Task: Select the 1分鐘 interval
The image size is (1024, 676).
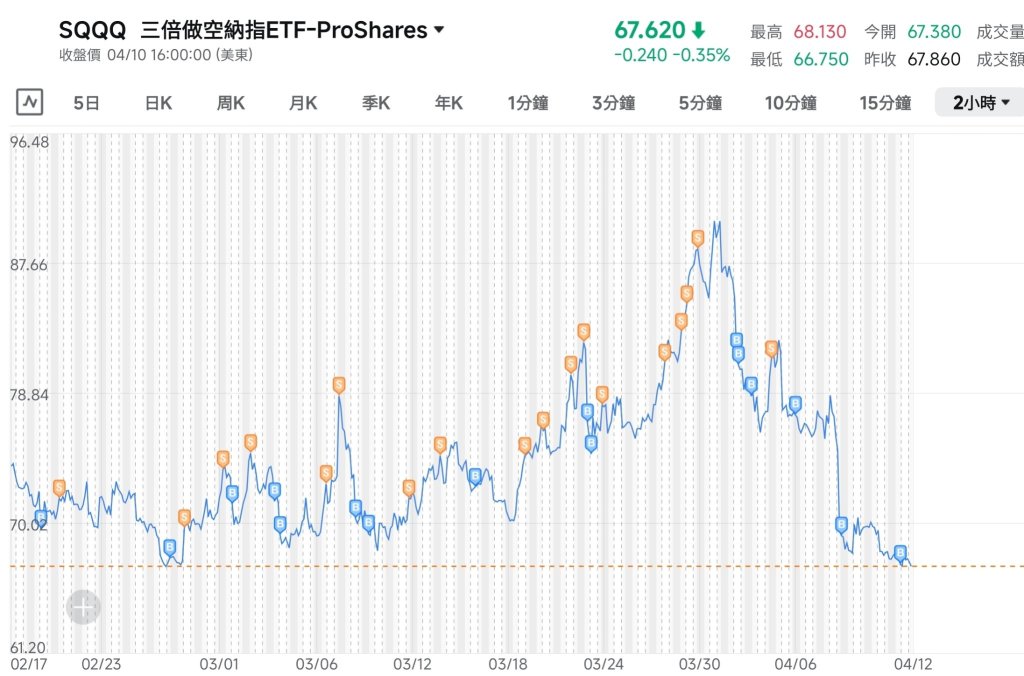Action: [x=528, y=103]
